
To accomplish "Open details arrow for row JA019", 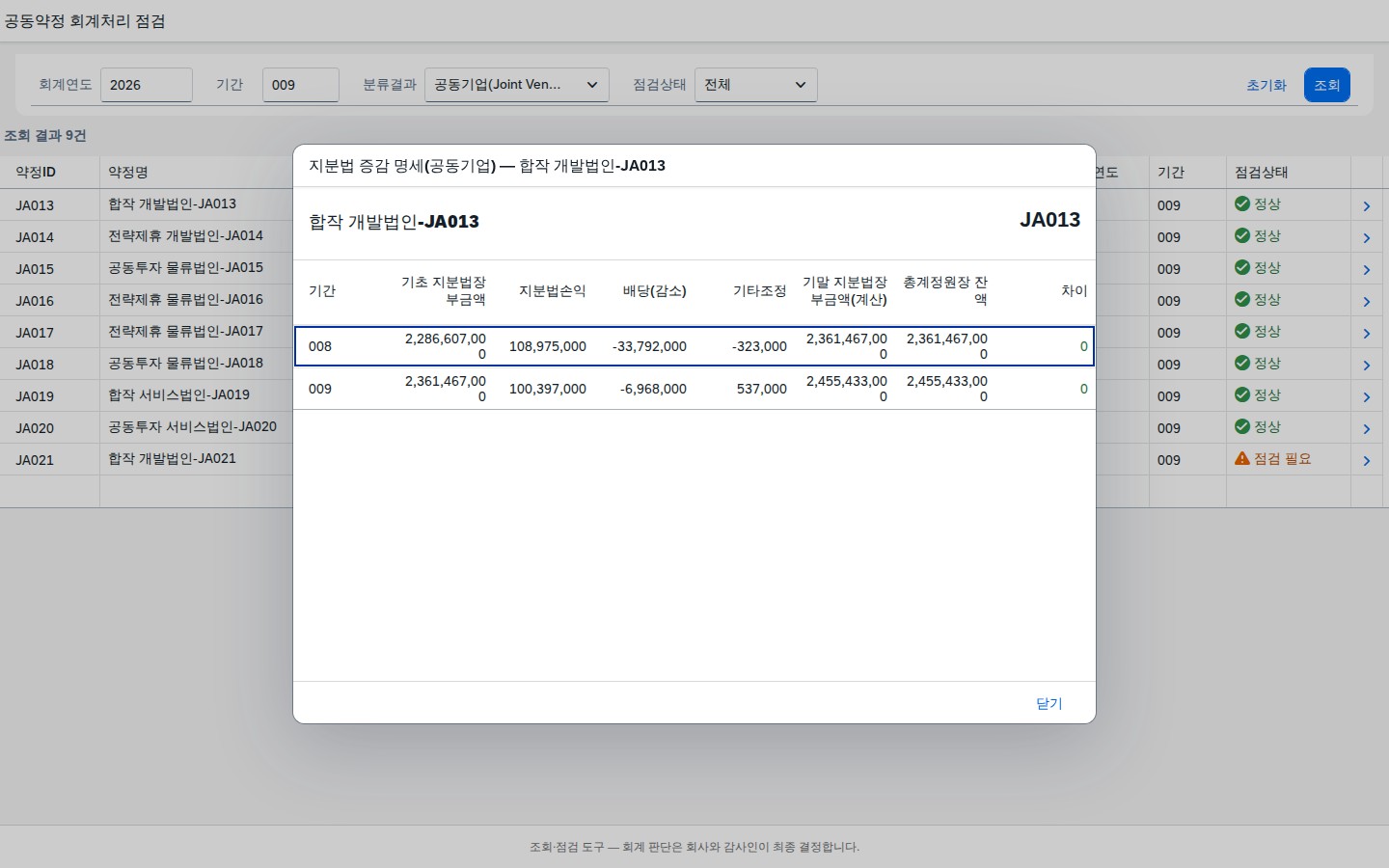I will 1367,396.
